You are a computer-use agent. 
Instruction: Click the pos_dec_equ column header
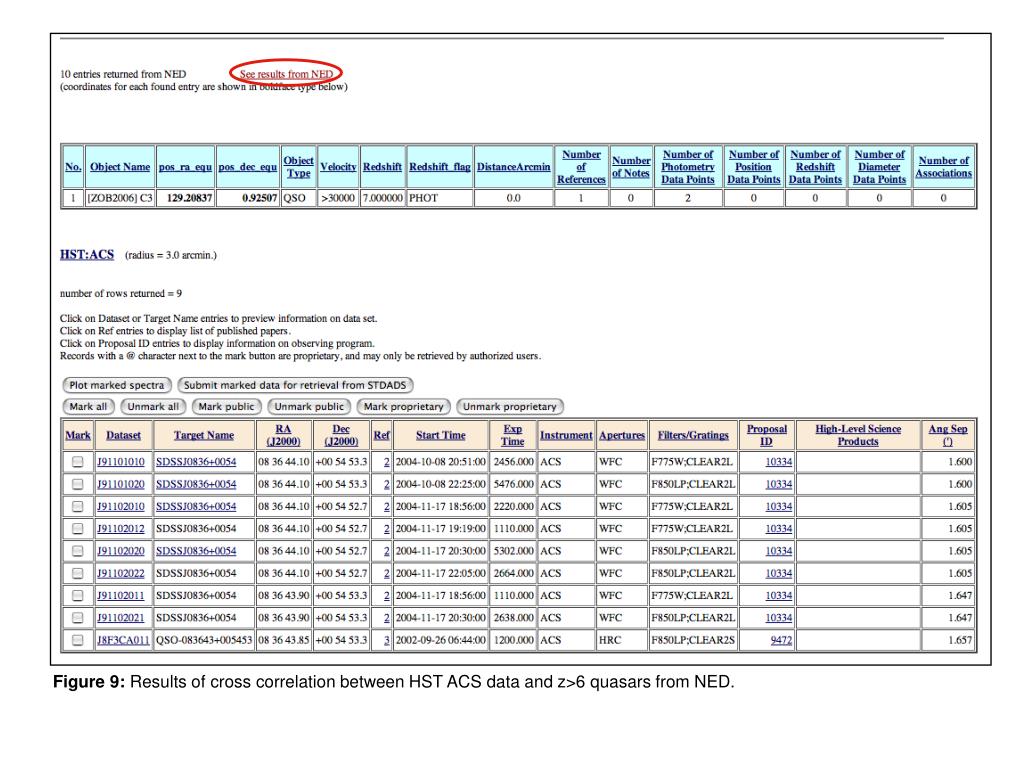[248, 167]
